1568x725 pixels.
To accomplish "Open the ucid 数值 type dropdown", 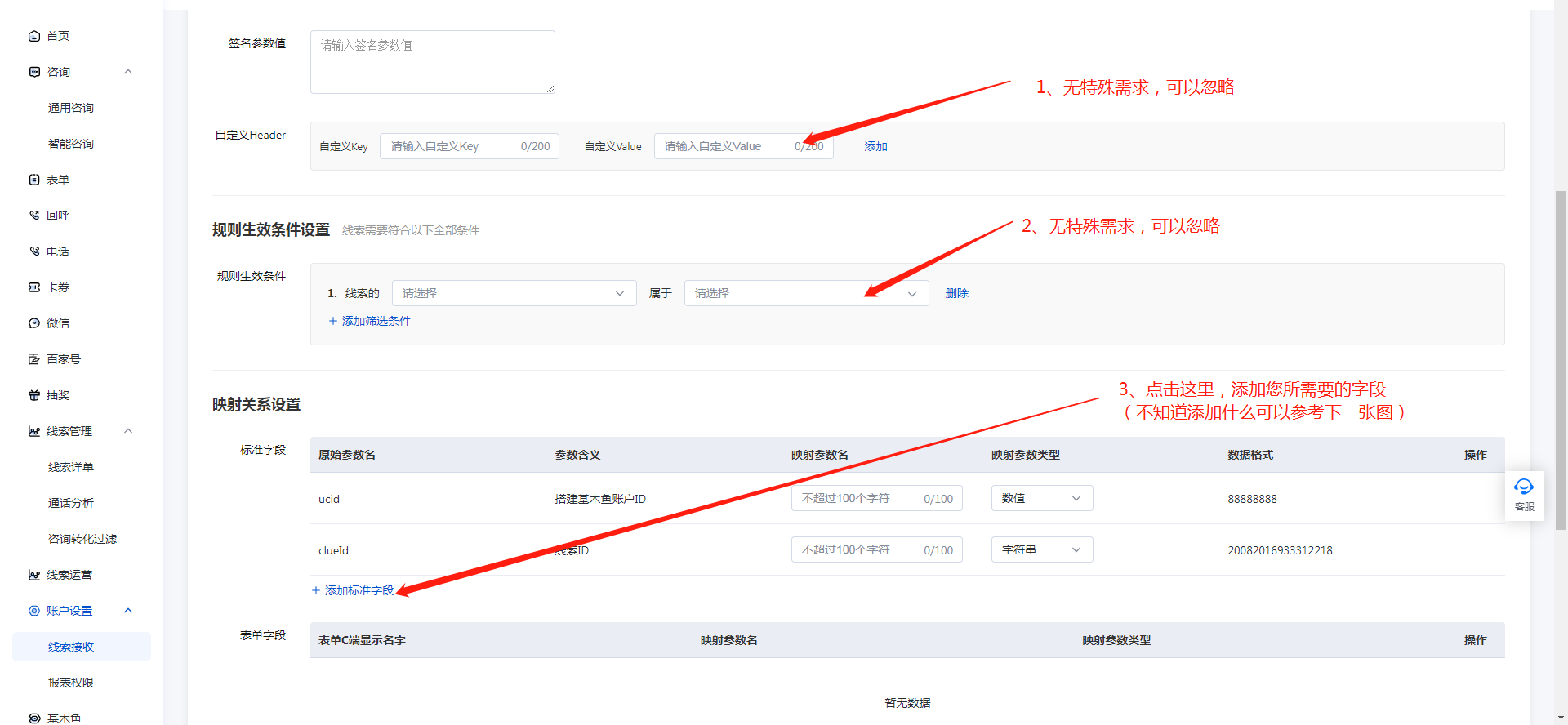I will coord(1042,498).
